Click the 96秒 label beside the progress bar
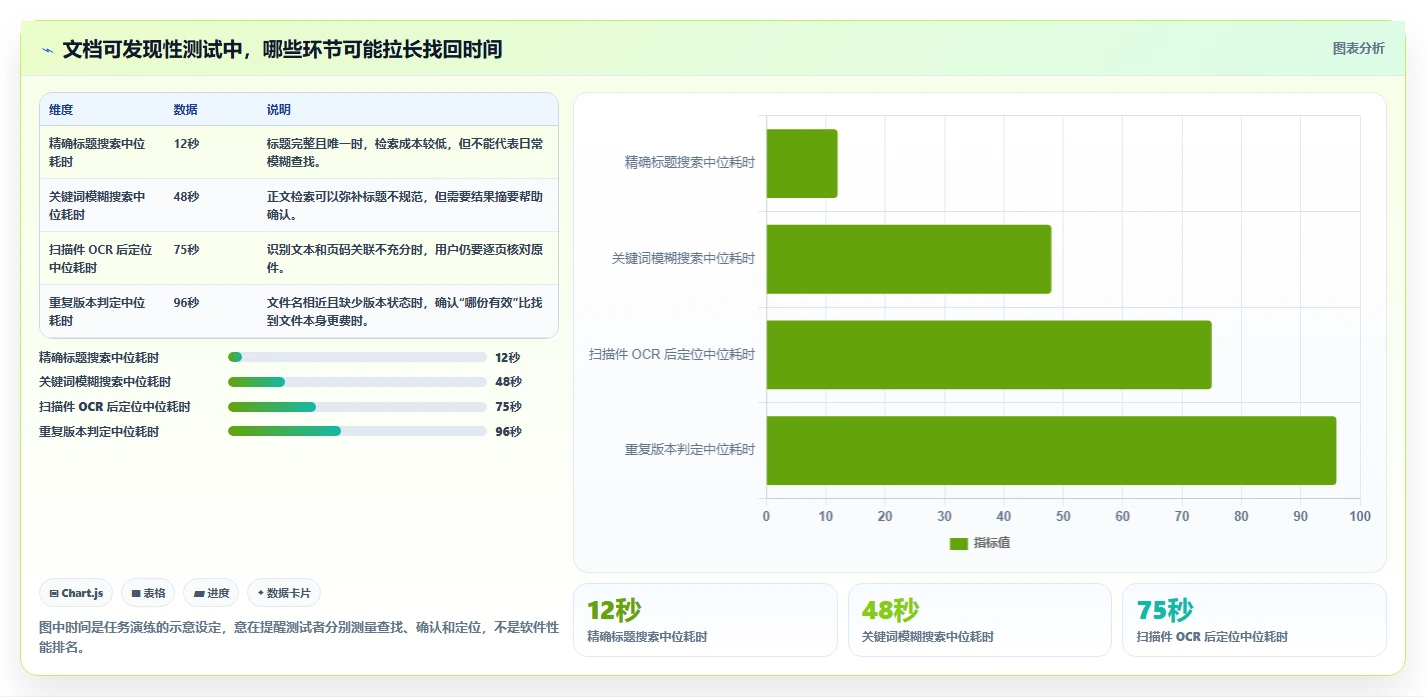Image resolution: width=1426 pixels, height=697 pixels. click(x=508, y=432)
